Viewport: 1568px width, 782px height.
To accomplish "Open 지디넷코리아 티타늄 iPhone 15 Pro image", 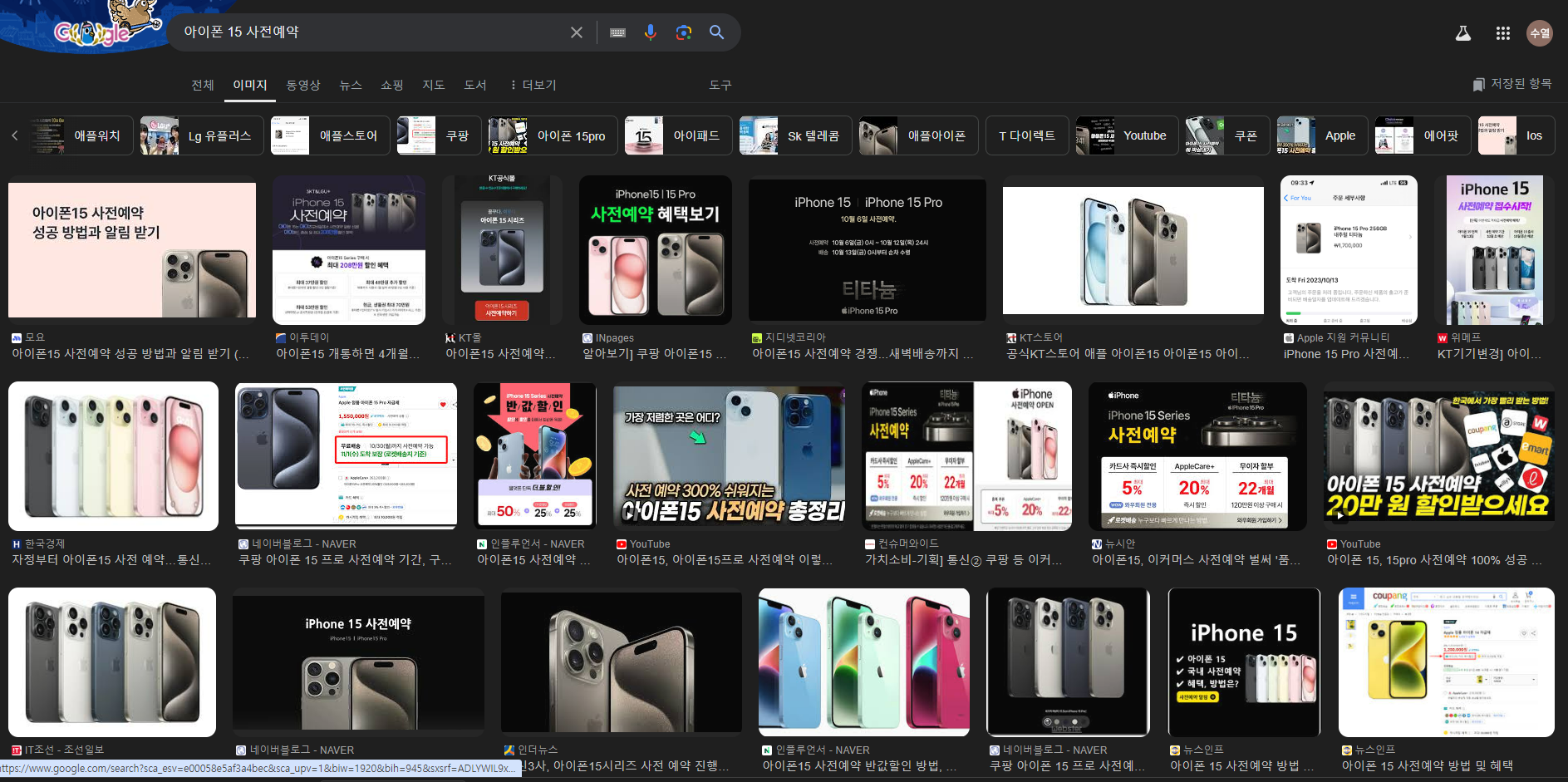I will [x=868, y=250].
